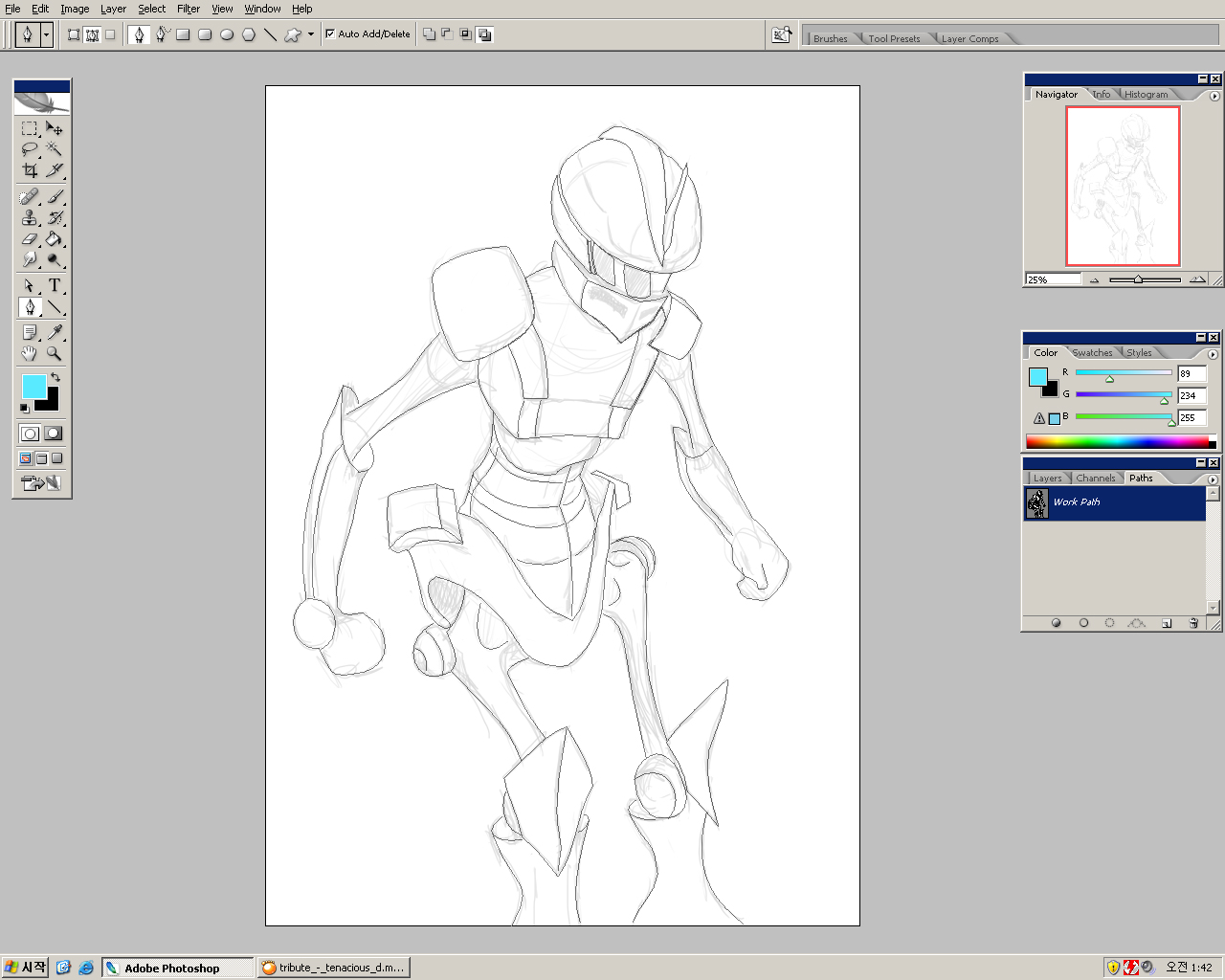
Task: Open the Paths palette flyout menu
Action: pyautogui.click(x=1213, y=479)
